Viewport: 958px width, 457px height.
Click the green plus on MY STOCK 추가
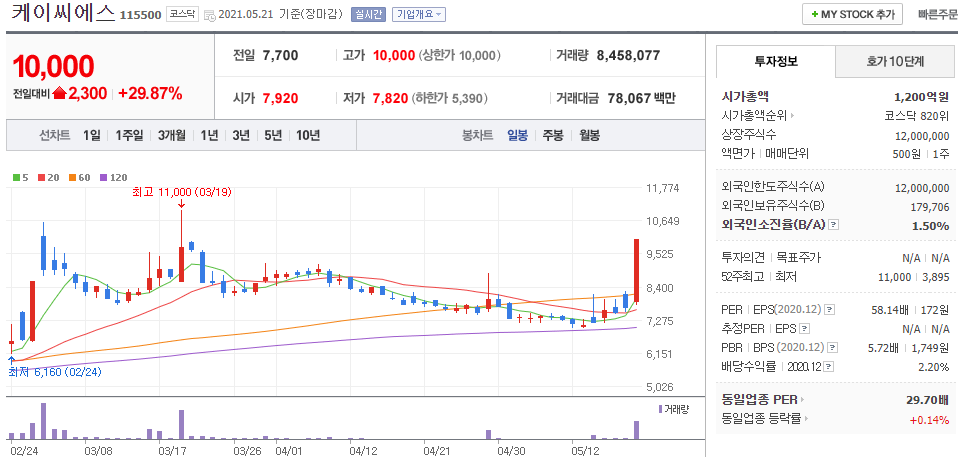point(814,15)
